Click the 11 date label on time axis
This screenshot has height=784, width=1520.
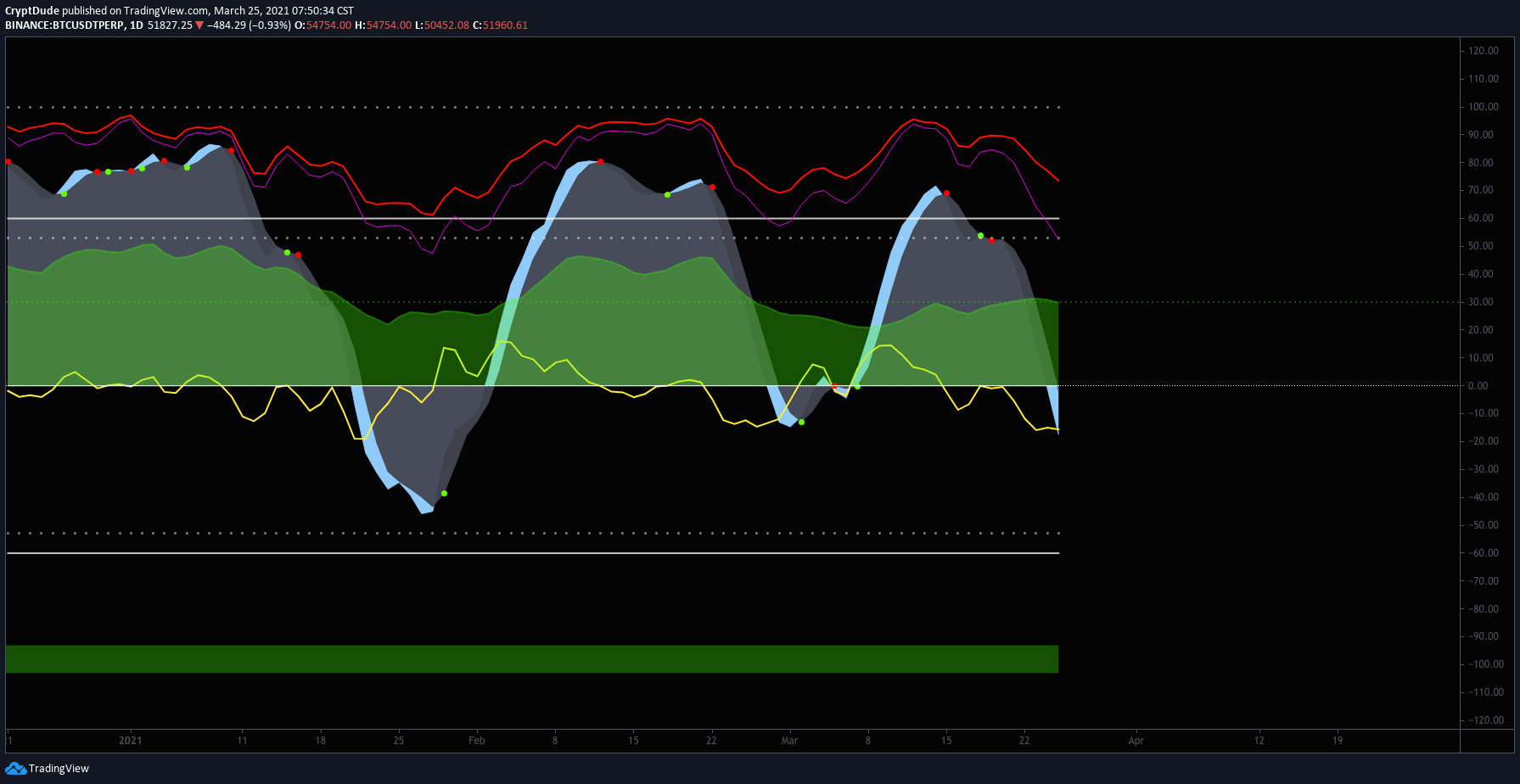[243, 741]
